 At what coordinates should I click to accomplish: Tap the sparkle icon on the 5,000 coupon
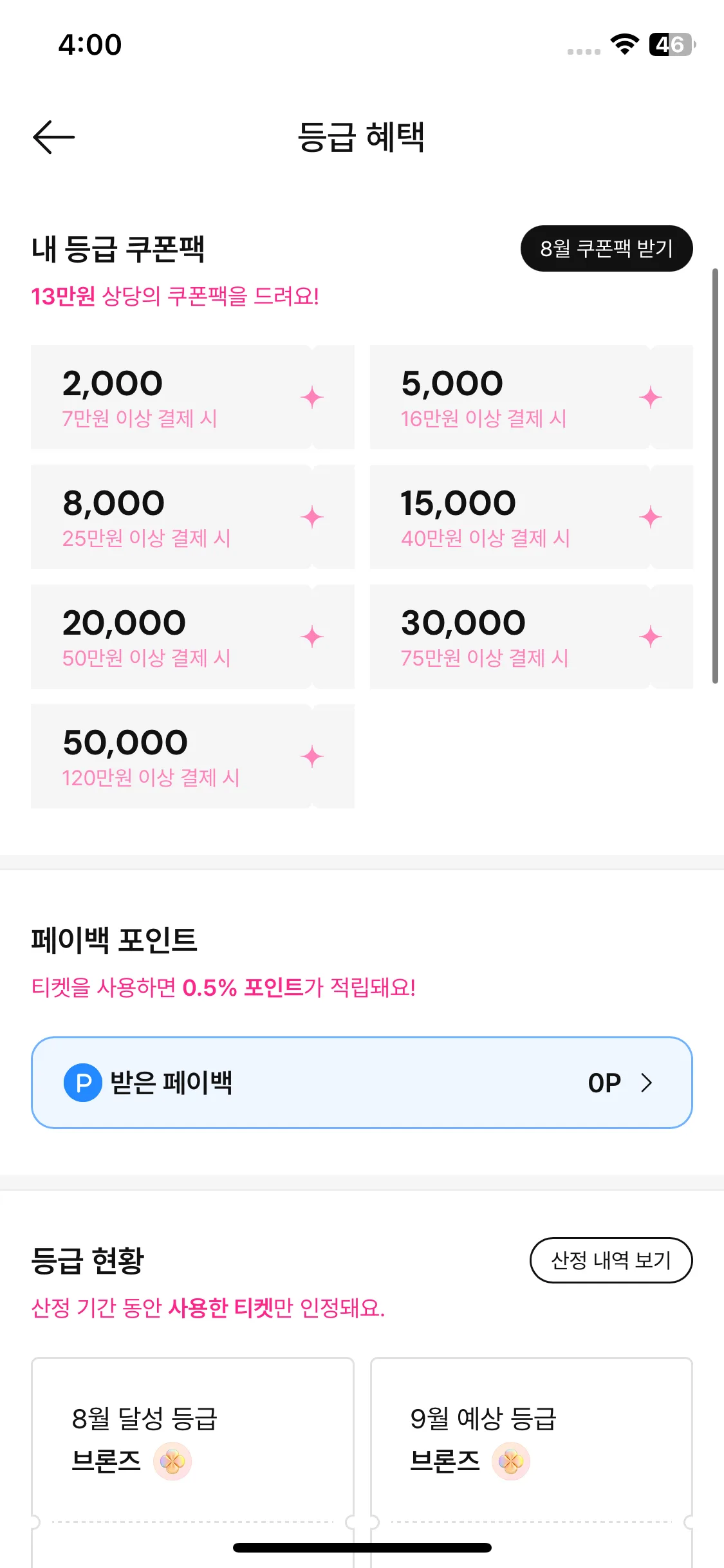coord(651,397)
